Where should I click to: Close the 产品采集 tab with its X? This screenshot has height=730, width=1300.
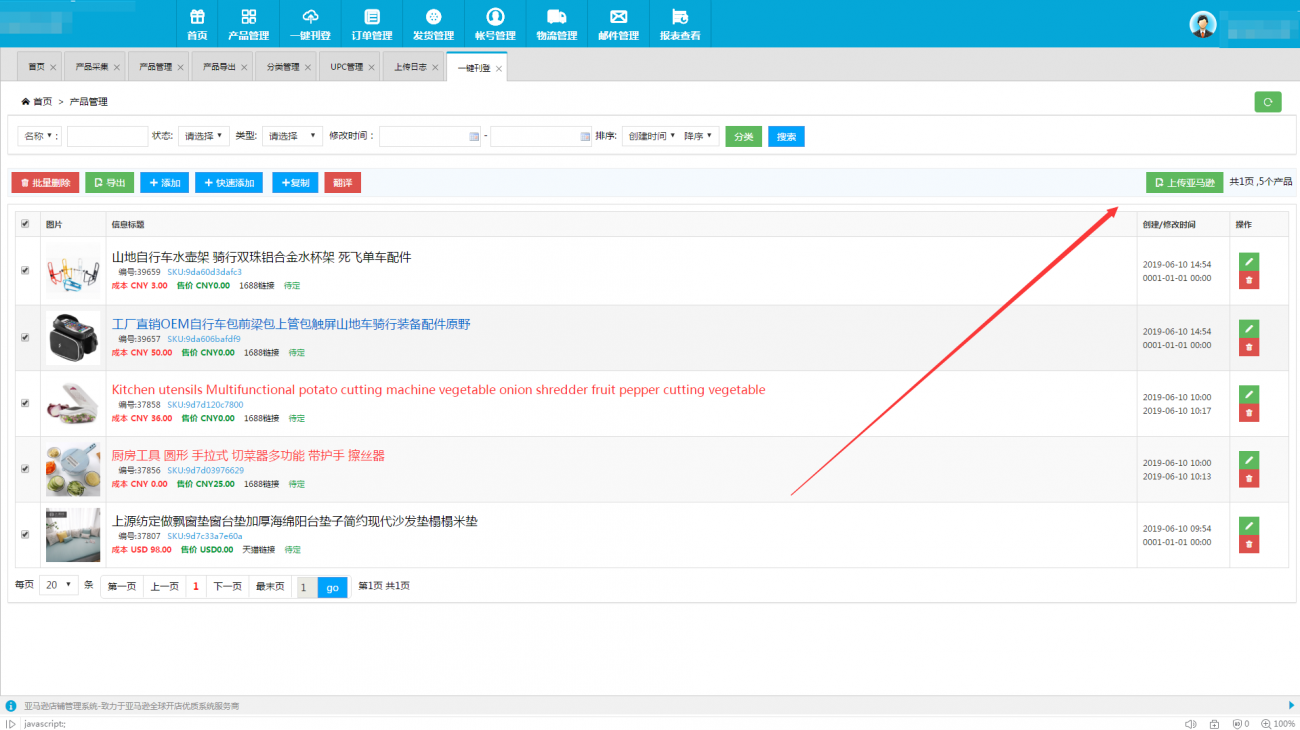pyautogui.click(x=117, y=68)
